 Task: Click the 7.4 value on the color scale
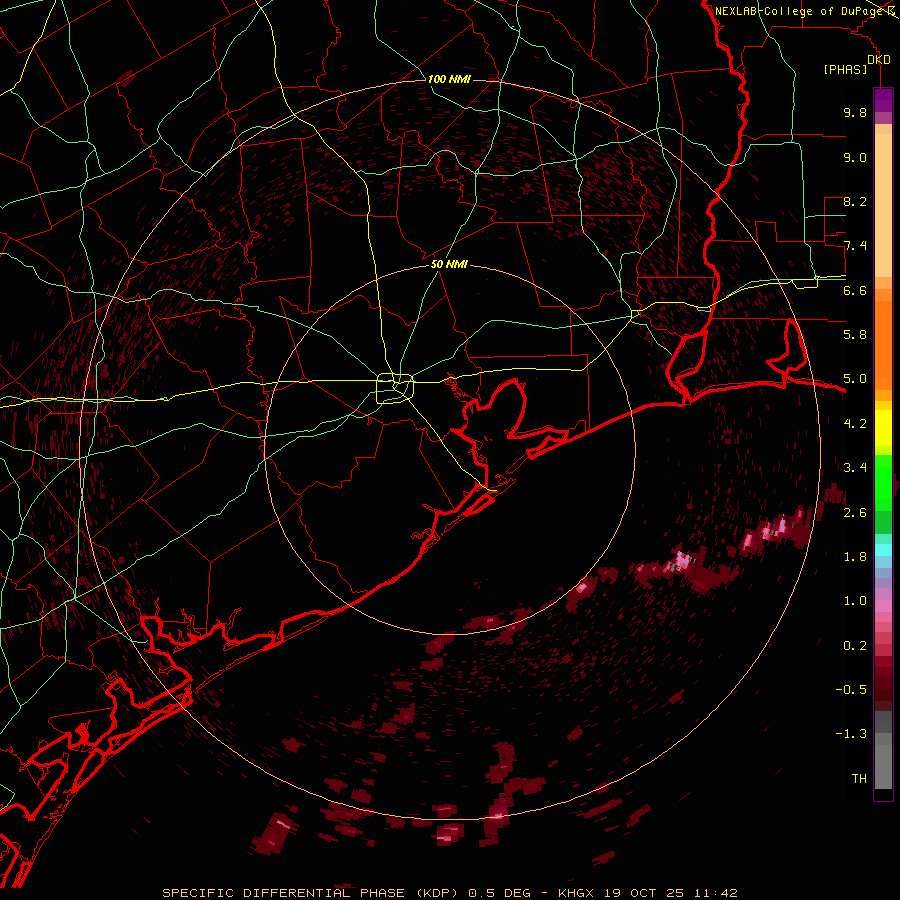point(855,246)
